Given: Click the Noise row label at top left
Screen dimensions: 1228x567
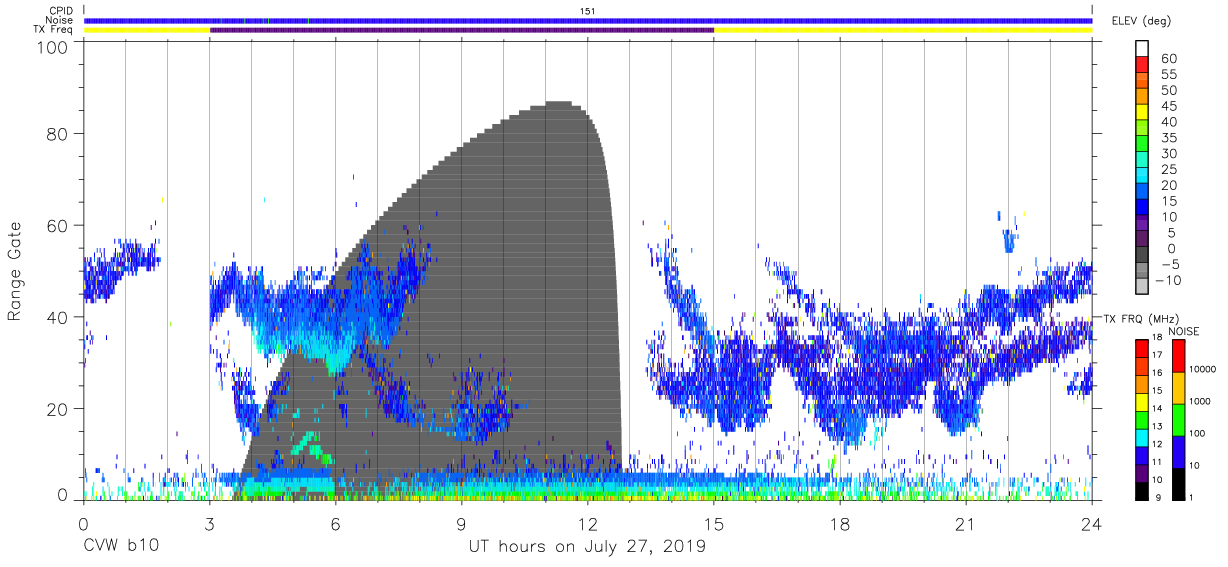Looking at the screenshot, I should [x=59, y=21].
